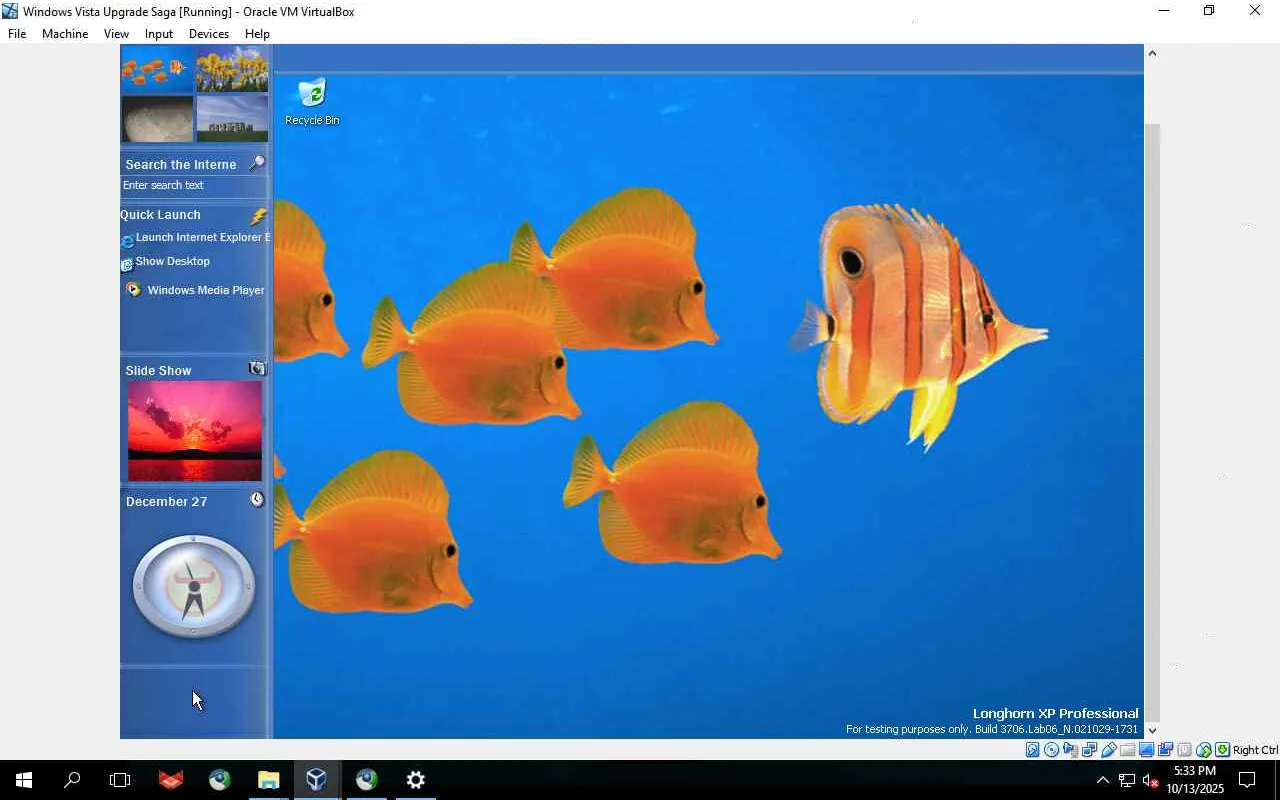Click the recording indicator in VirtualBox status bar
The height and width of the screenshot is (800, 1280).
(1166, 750)
